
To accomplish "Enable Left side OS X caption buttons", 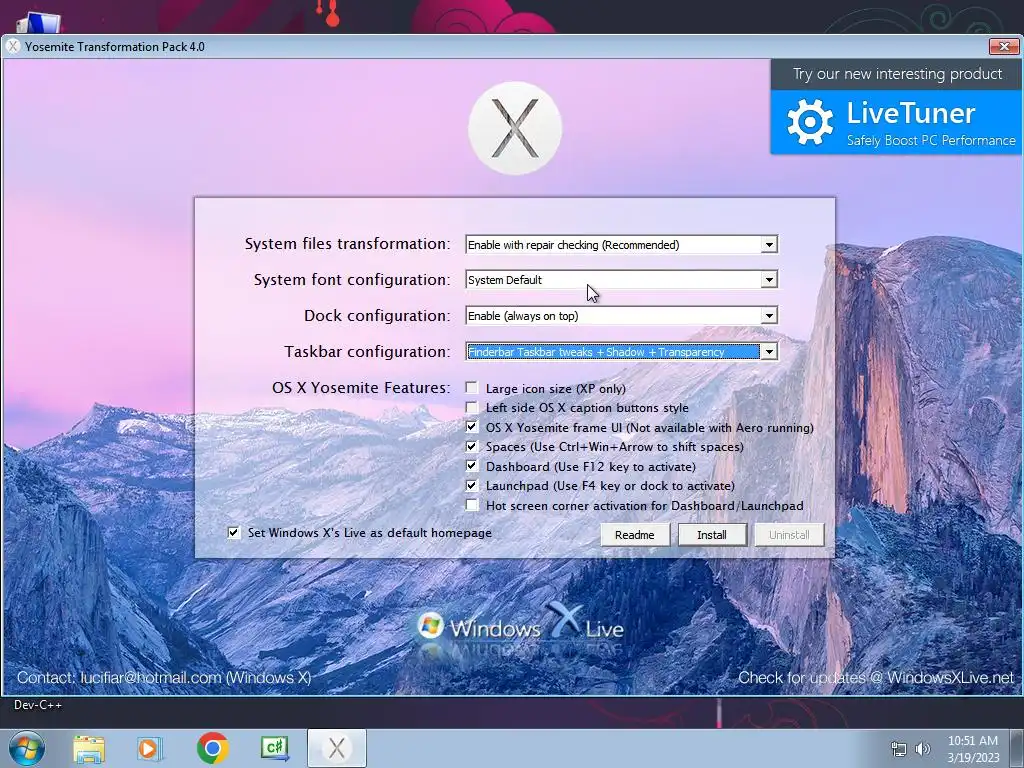I will click(x=472, y=408).
